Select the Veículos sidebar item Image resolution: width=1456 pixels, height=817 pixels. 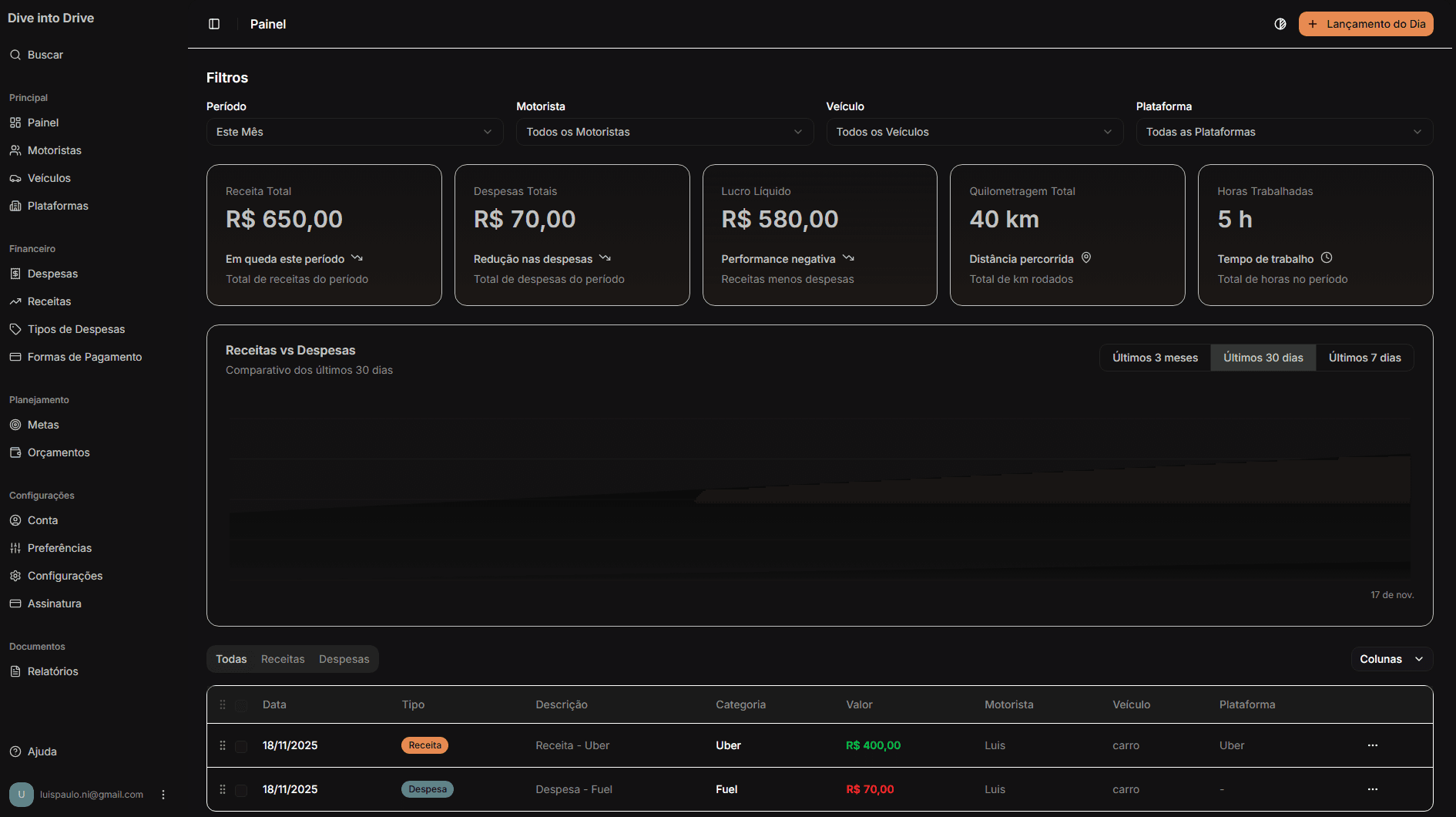[x=49, y=178]
